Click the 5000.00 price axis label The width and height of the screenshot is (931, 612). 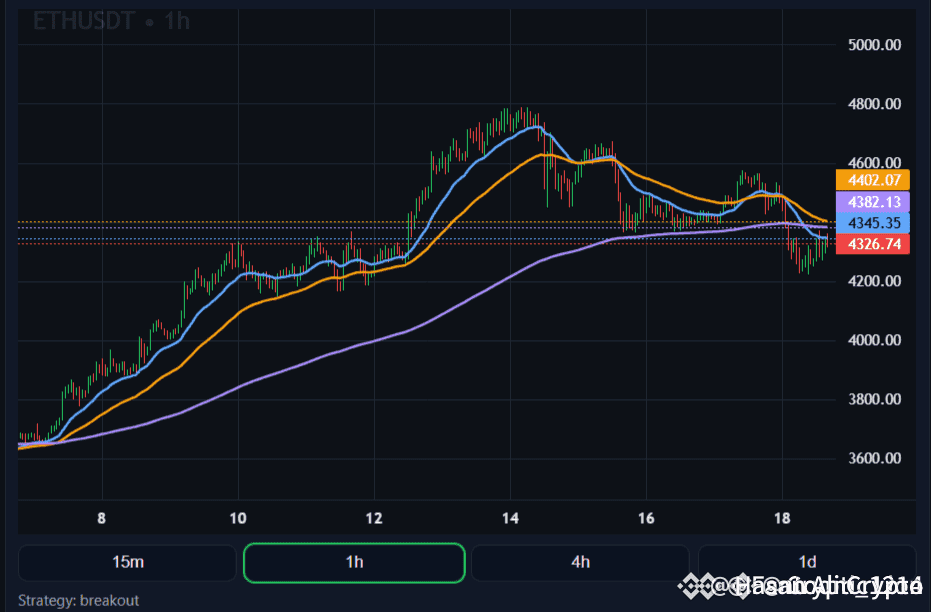click(874, 45)
